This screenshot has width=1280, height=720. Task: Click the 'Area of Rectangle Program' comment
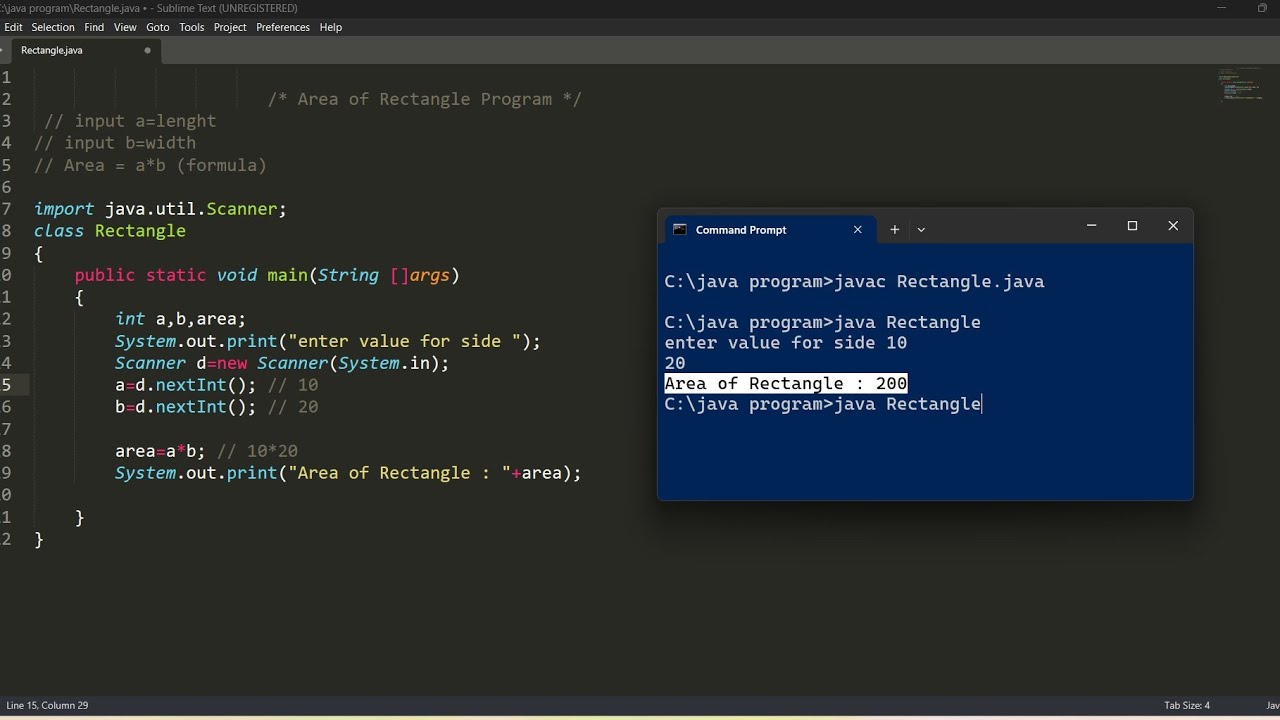424,99
